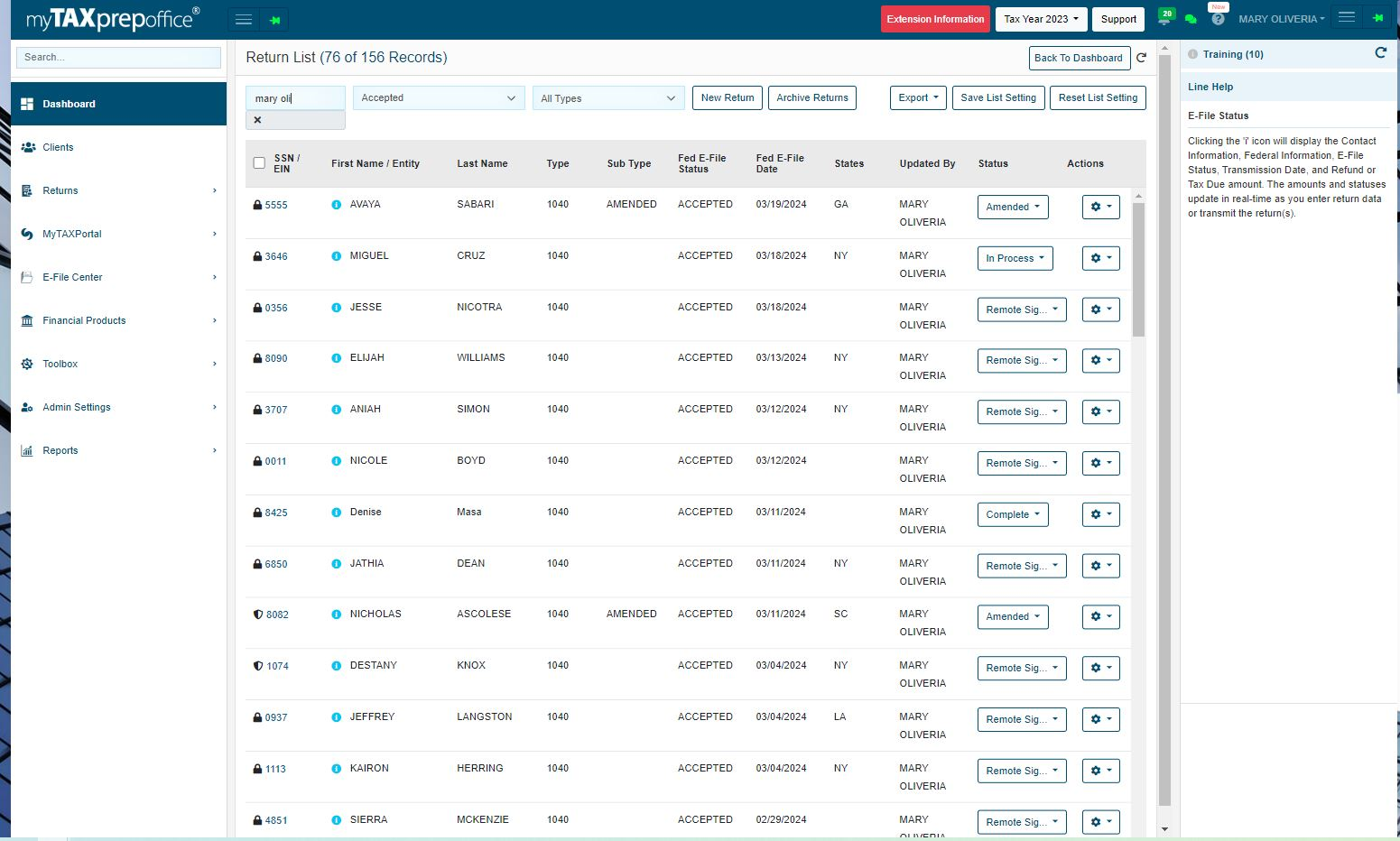Expand Toolbox menu in sidebar
The width and height of the screenshot is (1400, 841).
point(118,364)
